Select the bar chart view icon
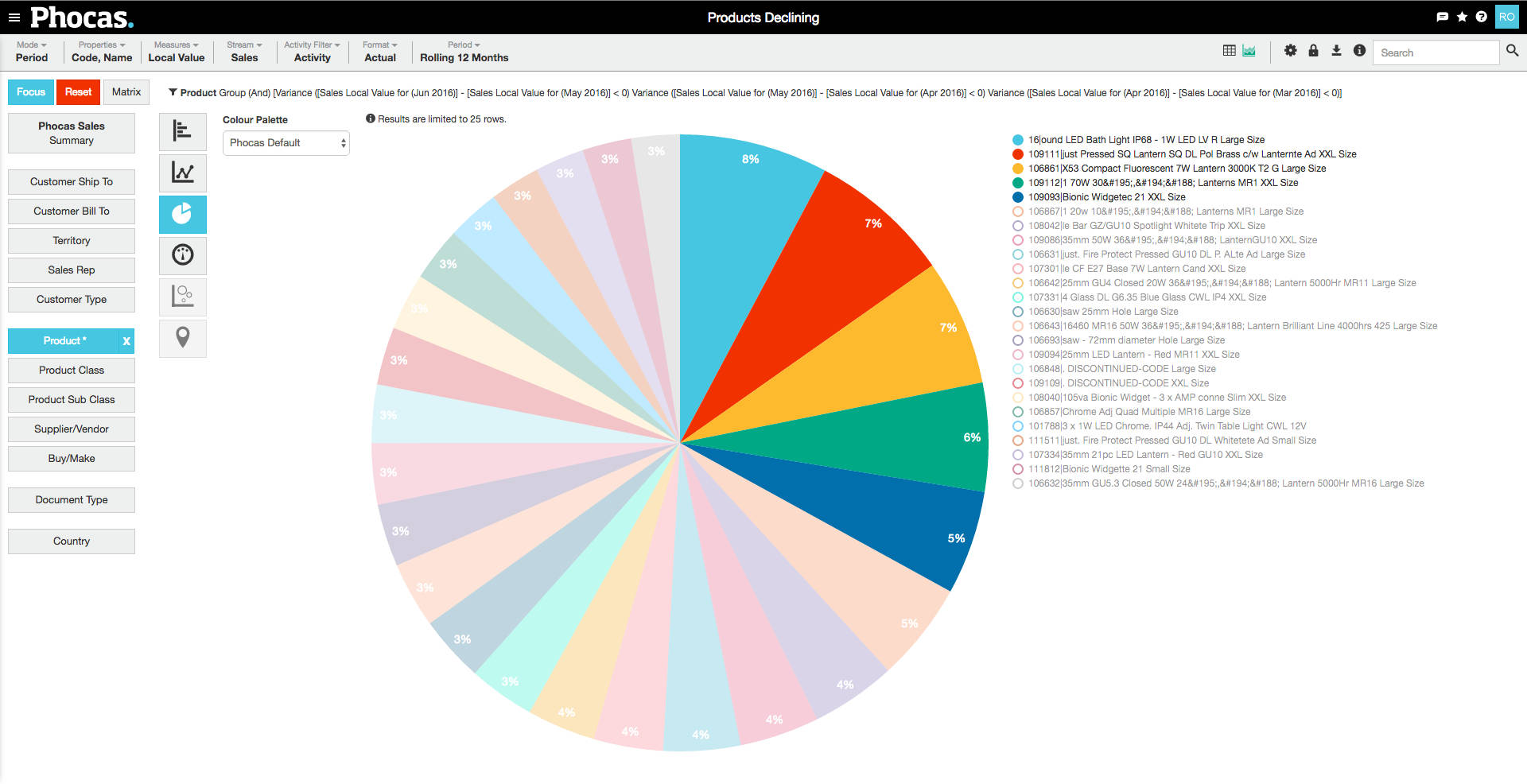This screenshot has width=1527, height=784. (x=182, y=131)
